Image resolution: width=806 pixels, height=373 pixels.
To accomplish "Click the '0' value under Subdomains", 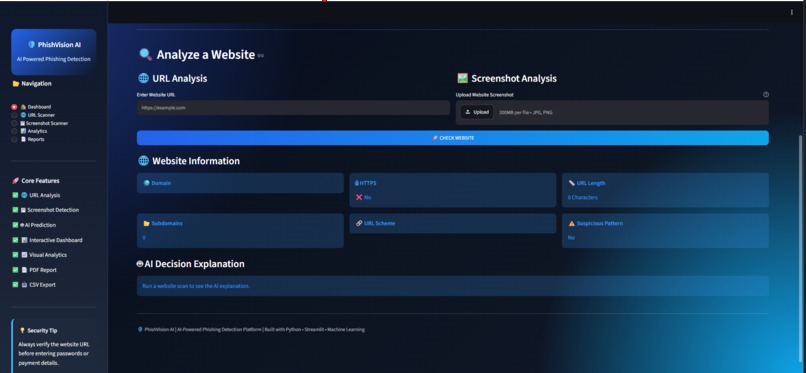I will click(x=144, y=238).
